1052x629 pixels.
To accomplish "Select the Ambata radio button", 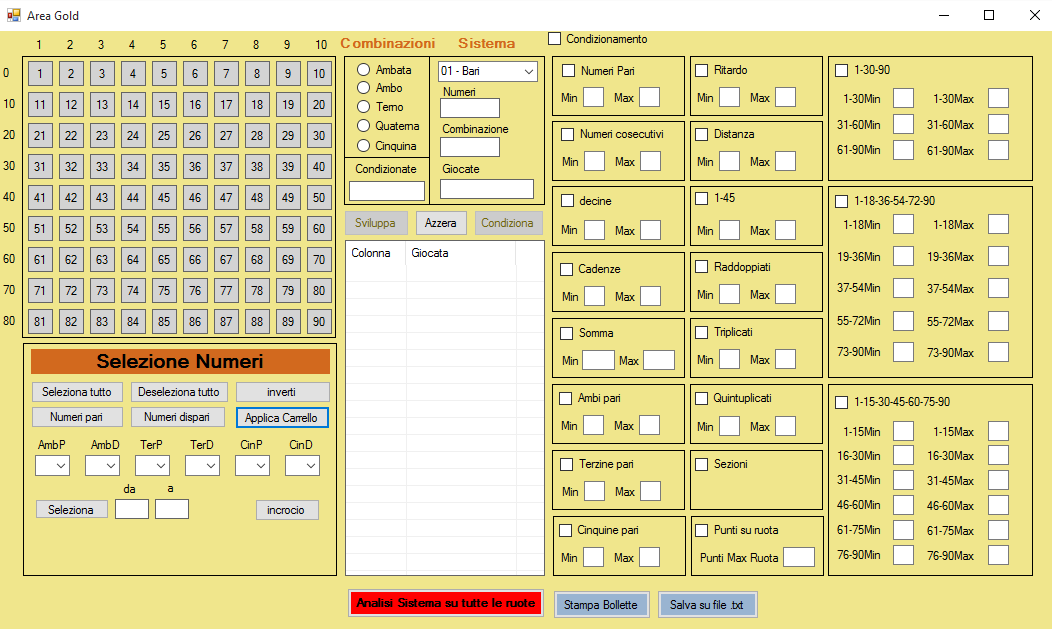I will [x=364, y=70].
